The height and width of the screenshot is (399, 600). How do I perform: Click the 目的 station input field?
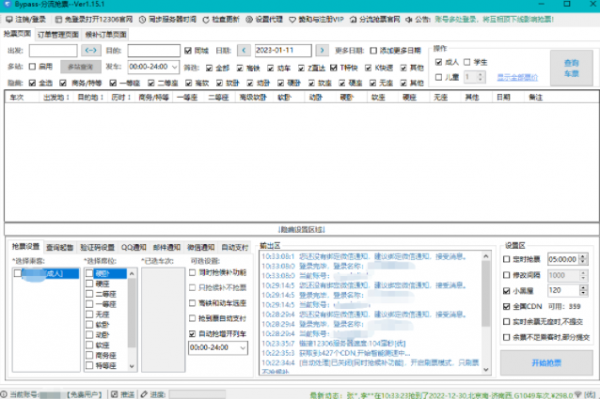tap(154, 50)
